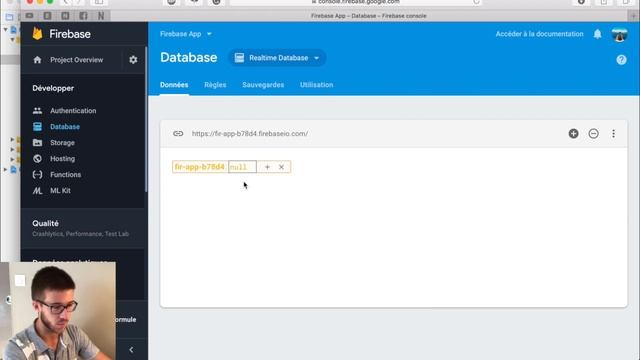Switch to the Données tab
The image size is (640, 360).
(174, 85)
